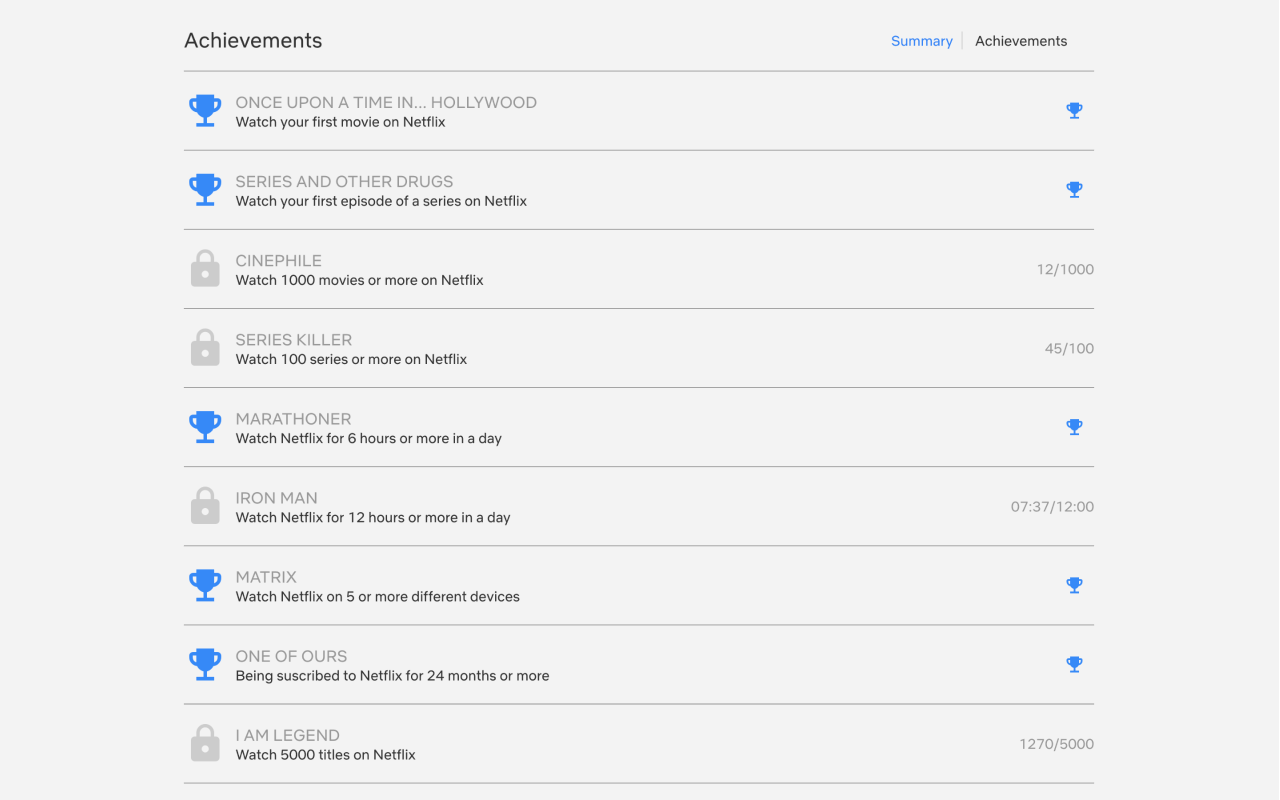Select the SERIES KILLER achievement title
The image size is (1280, 800).
coord(294,339)
